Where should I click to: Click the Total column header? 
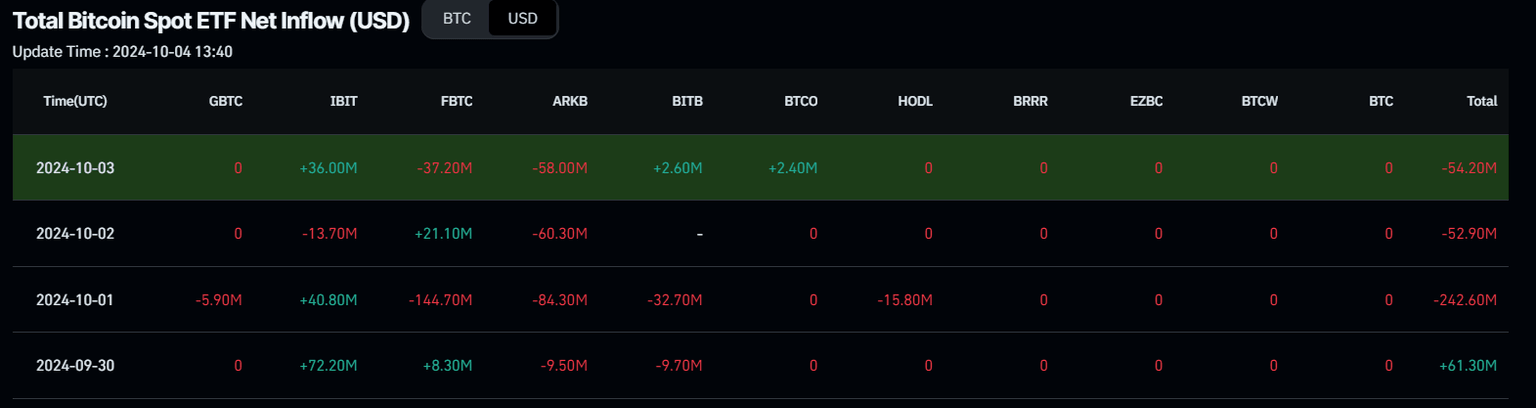coord(1481,101)
